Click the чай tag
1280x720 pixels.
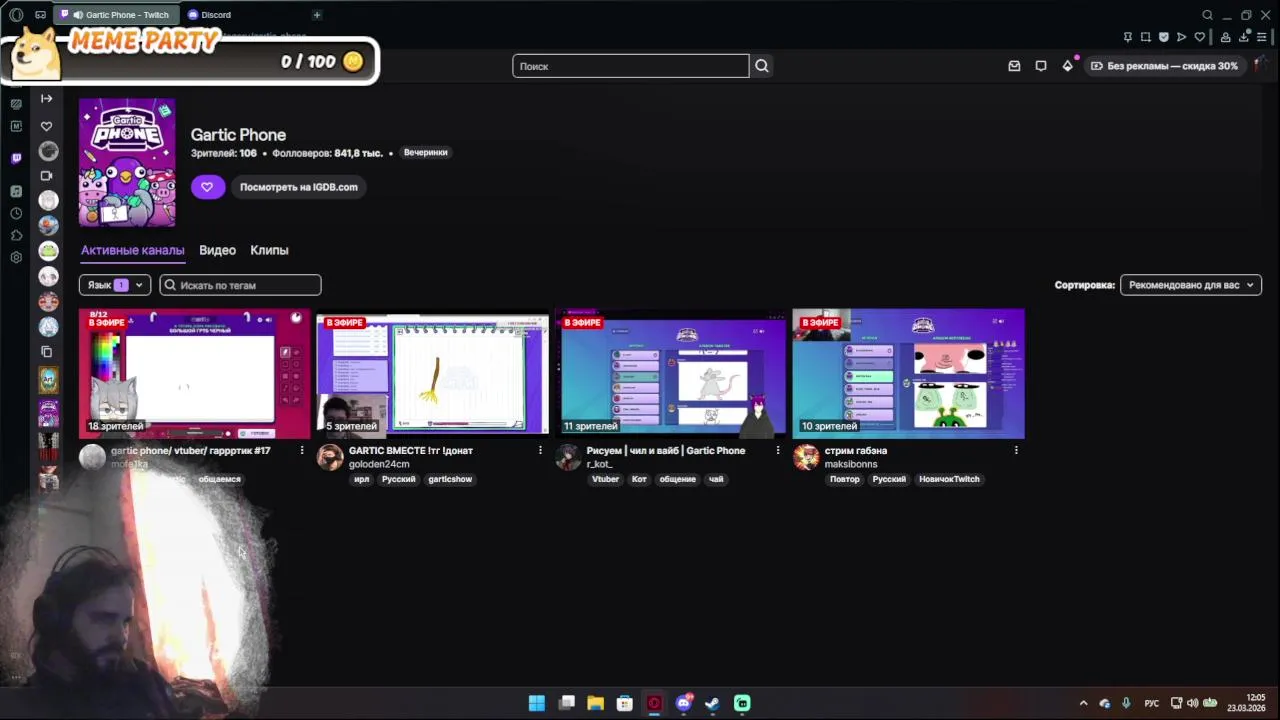(716, 479)
